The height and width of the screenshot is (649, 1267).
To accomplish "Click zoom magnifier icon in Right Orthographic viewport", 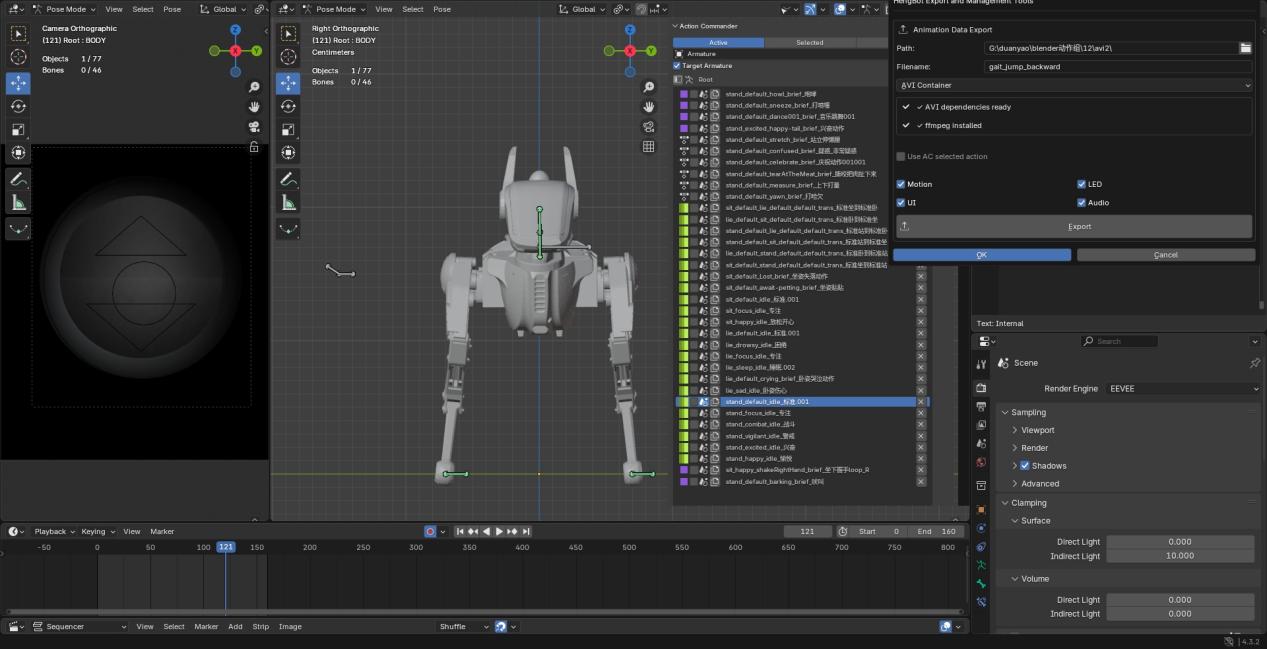I will pyautogui.click(x=649, y=88).
